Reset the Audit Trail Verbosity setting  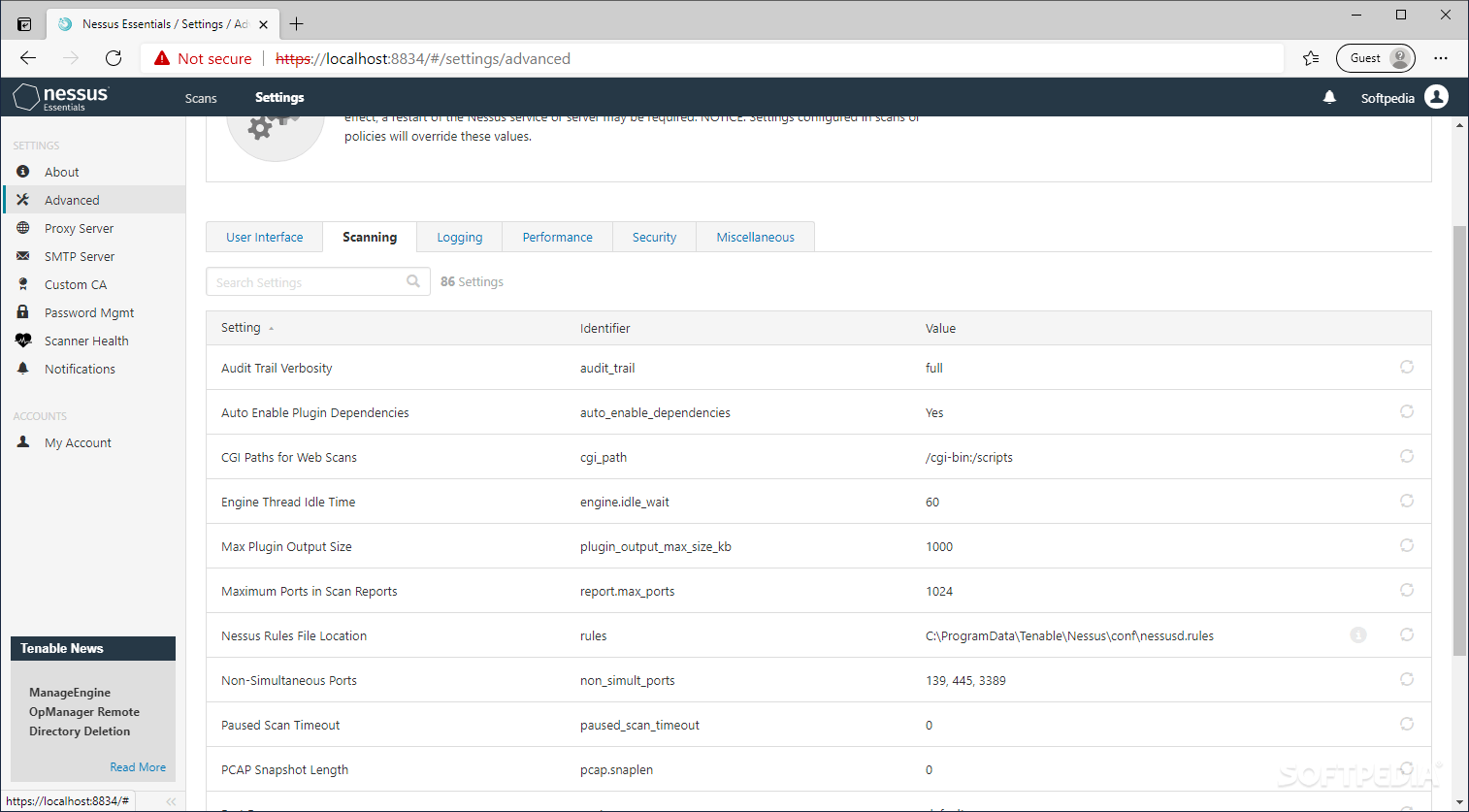tap(1406, 367)
